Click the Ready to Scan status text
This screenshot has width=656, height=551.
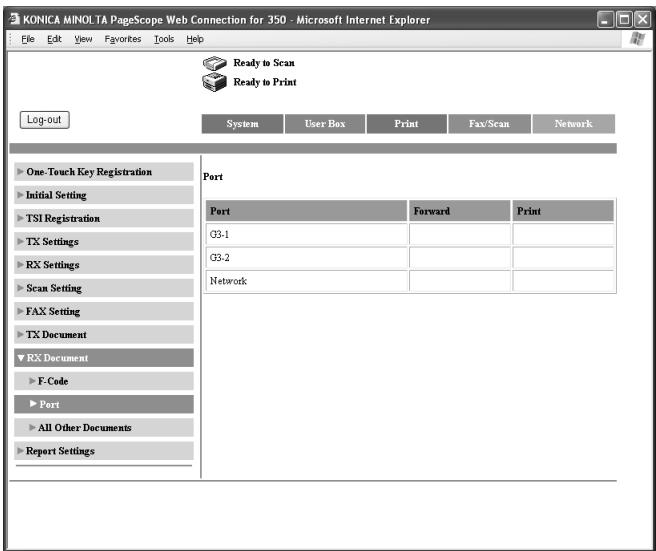click(x=264, y=63)
